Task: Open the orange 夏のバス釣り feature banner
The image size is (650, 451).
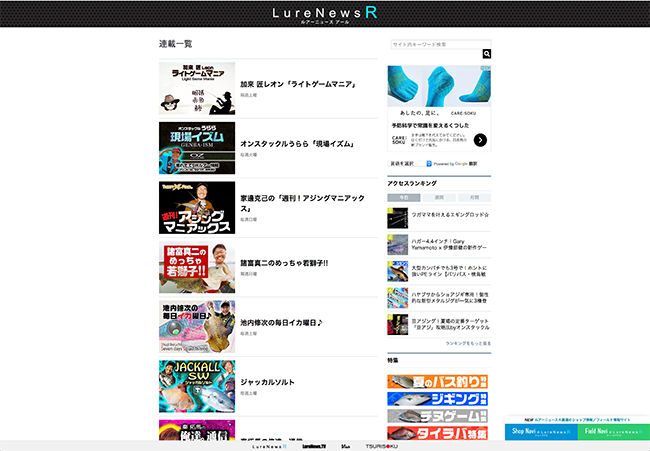Action: [437, 381]
